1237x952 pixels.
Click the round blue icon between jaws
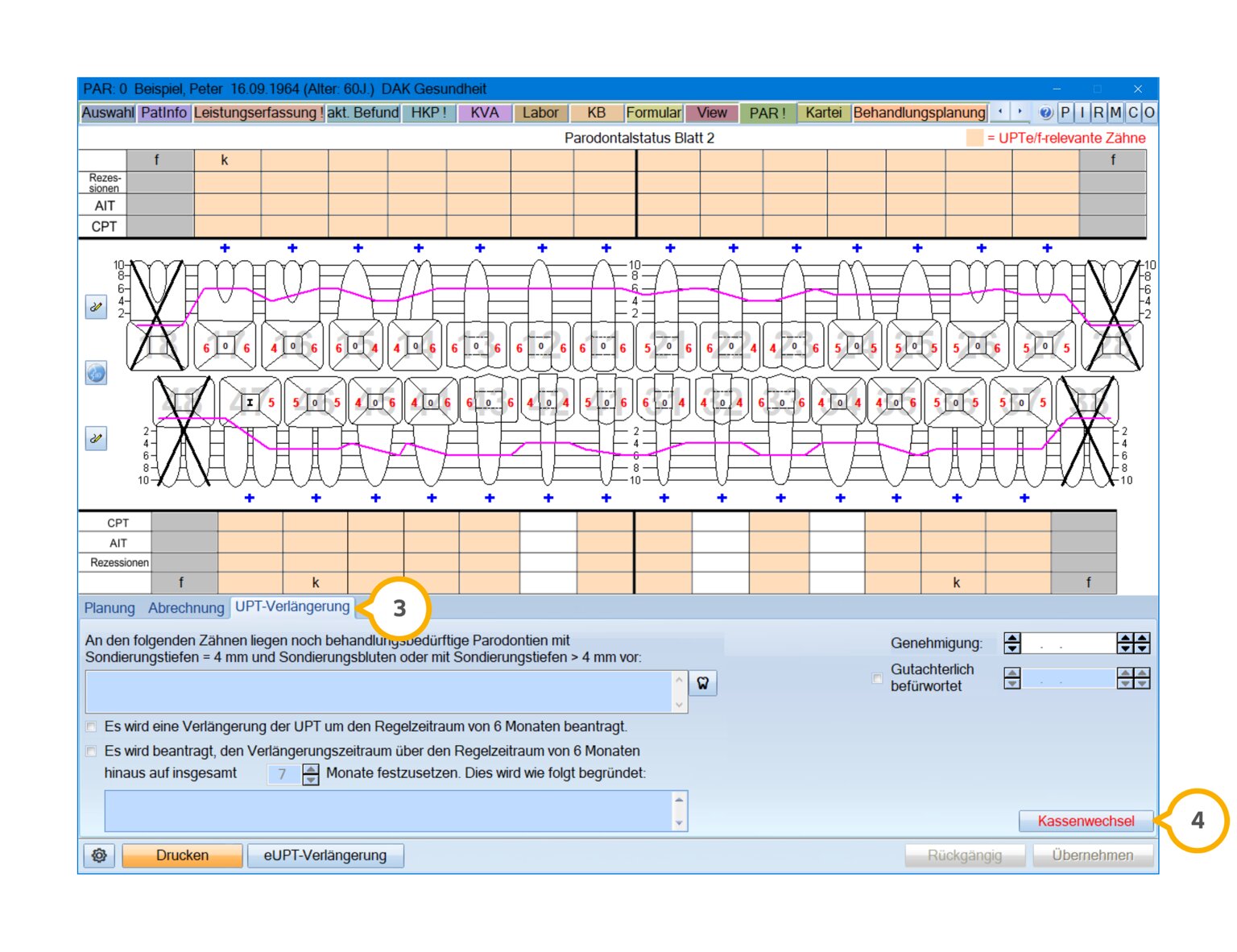coord(97,373)
